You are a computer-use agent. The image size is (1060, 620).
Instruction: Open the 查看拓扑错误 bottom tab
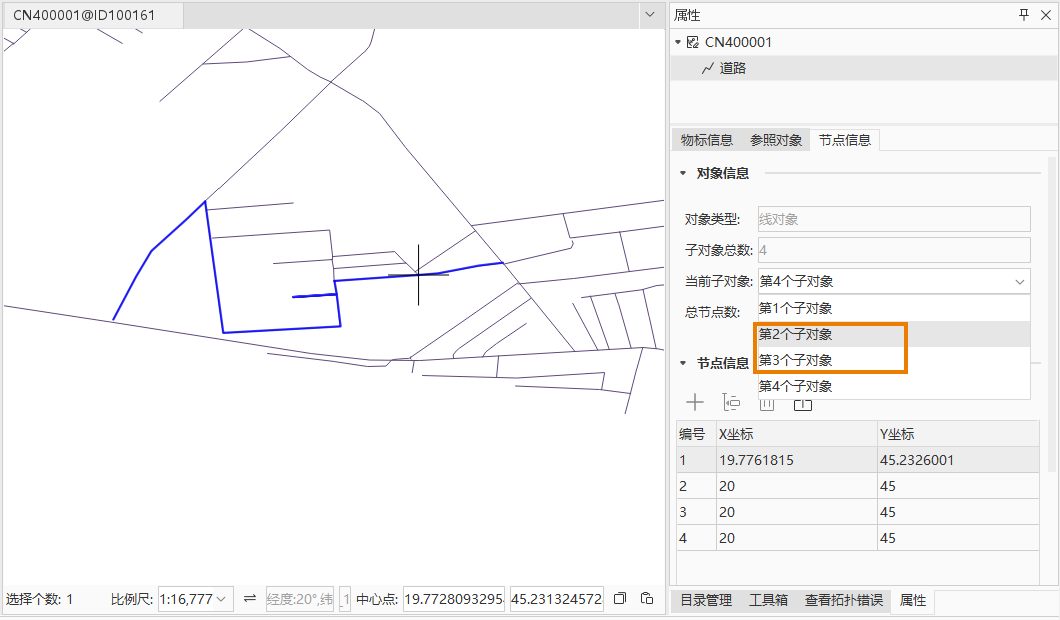tap(843, 600)
